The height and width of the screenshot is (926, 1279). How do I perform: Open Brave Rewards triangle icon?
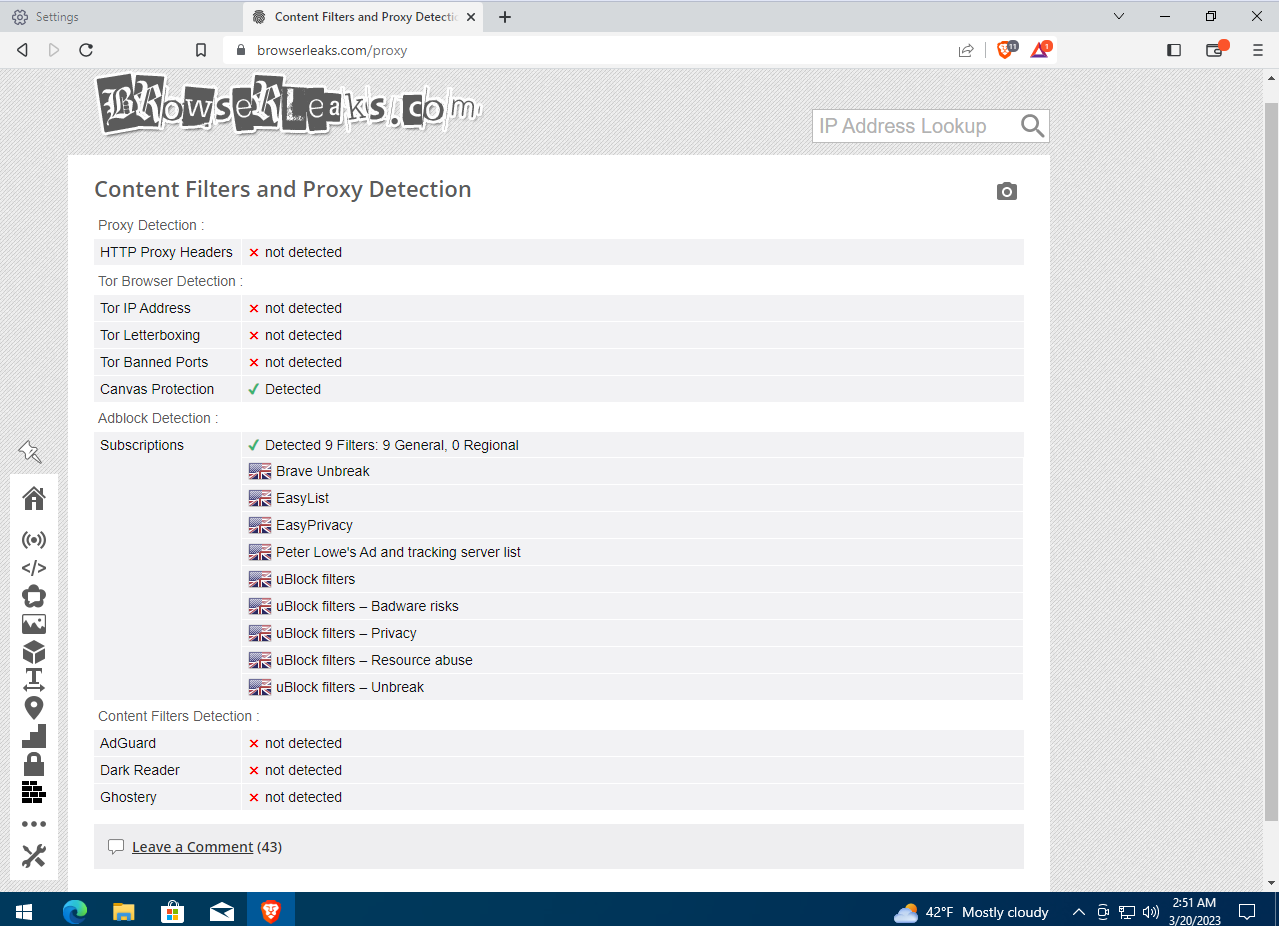(1040, 50)
